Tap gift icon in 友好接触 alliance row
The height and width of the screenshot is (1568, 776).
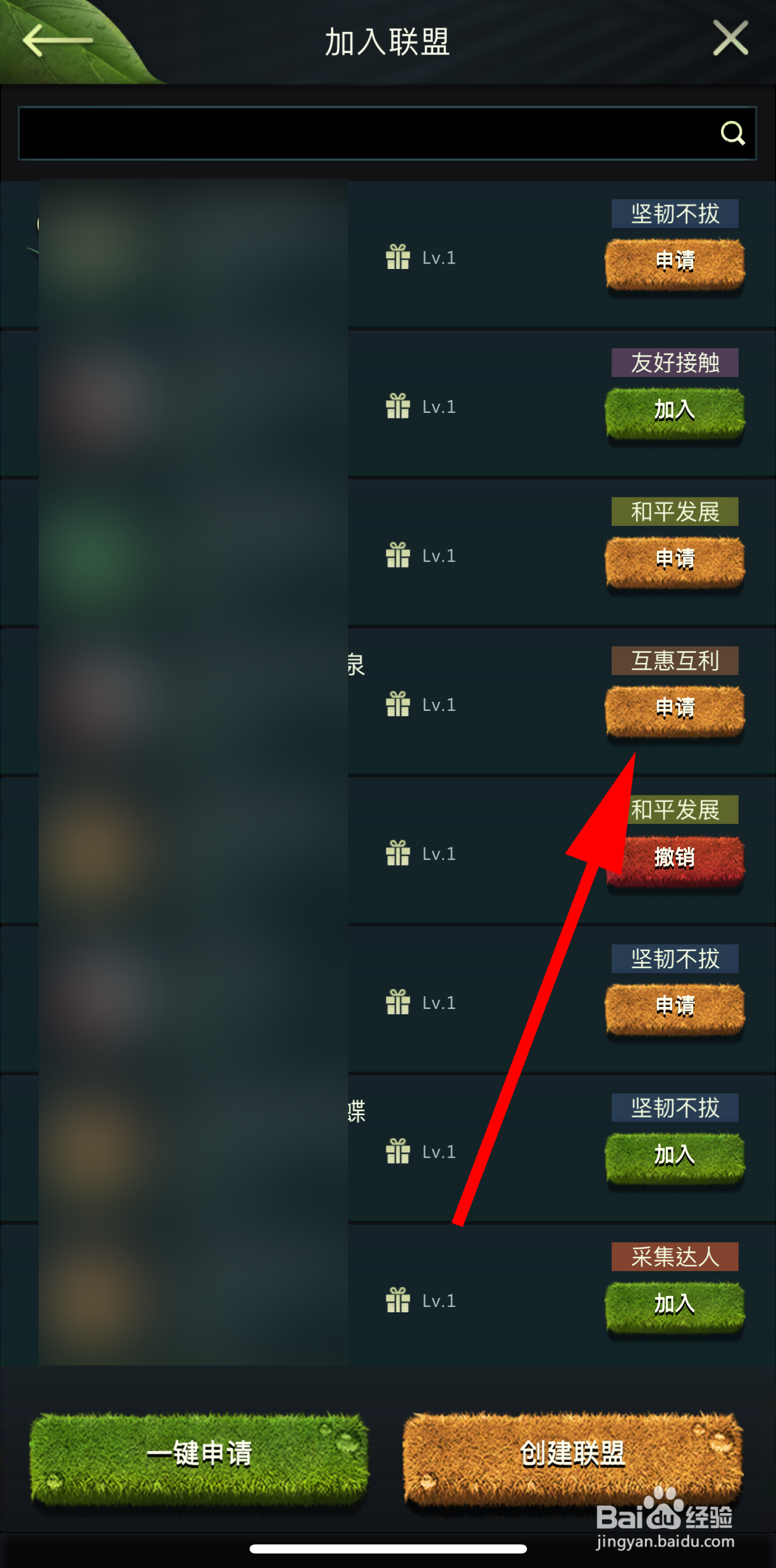point(398,406)
